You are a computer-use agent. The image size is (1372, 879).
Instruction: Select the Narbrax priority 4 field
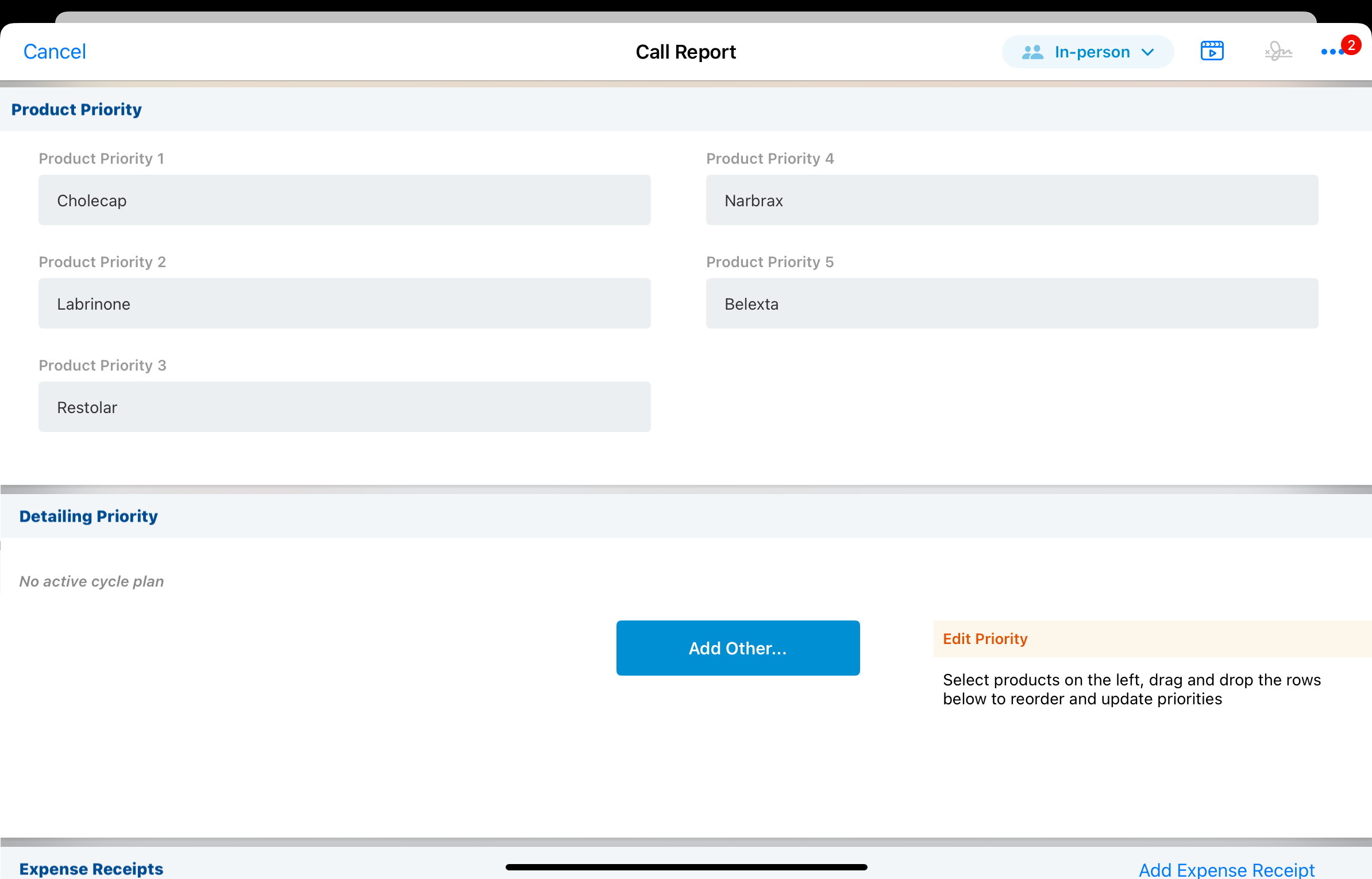point(1011,201)
